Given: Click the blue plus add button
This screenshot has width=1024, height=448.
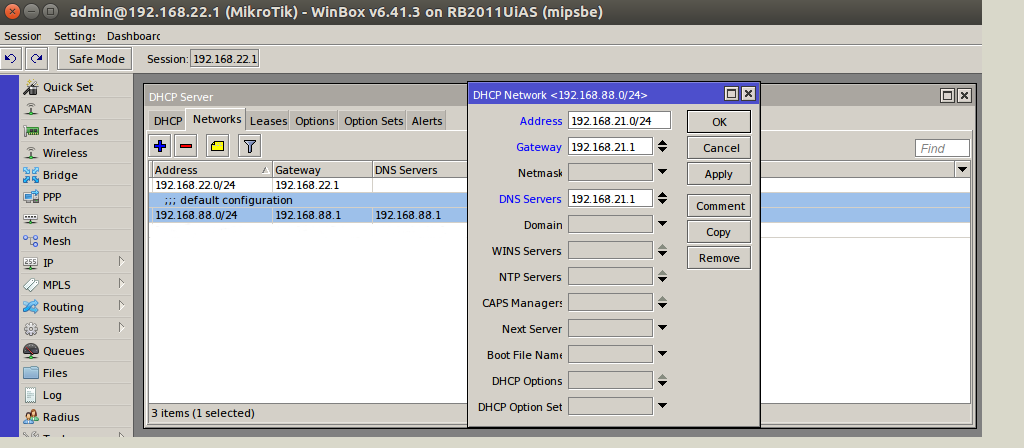Looking at the screenshot, I should (x=160, y=147).
